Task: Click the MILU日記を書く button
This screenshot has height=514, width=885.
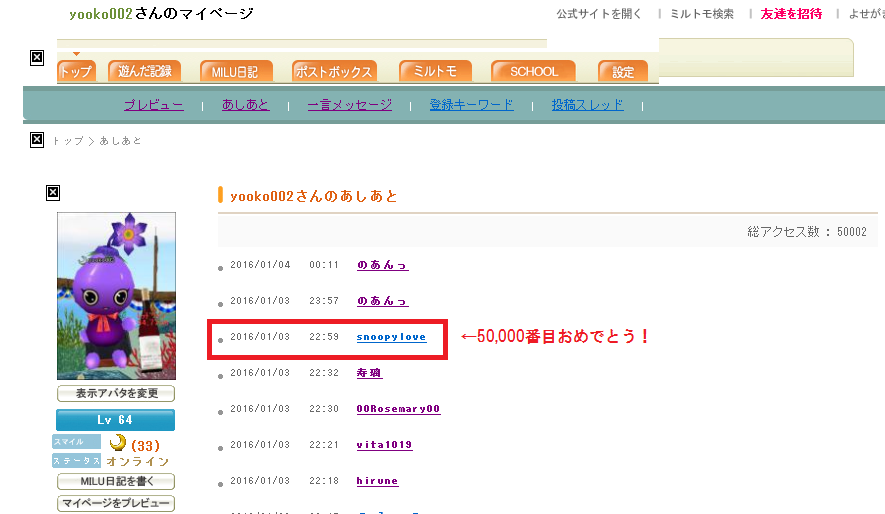Action: click(x=115, y=482)
